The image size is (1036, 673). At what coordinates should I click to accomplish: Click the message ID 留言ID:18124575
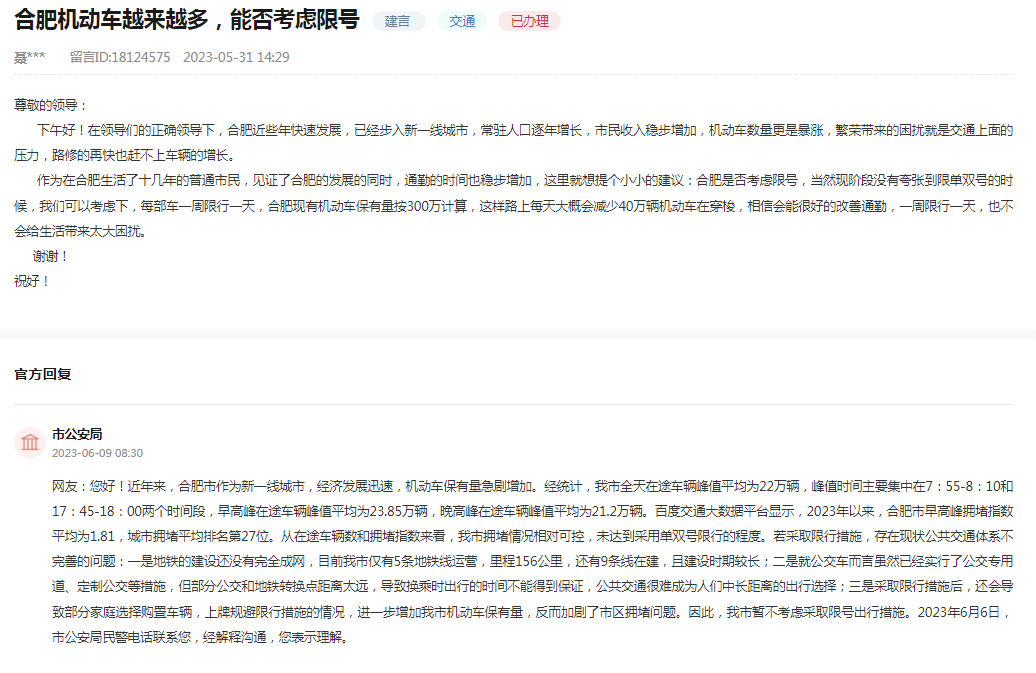pyautogui.click(x=120, y=57)
